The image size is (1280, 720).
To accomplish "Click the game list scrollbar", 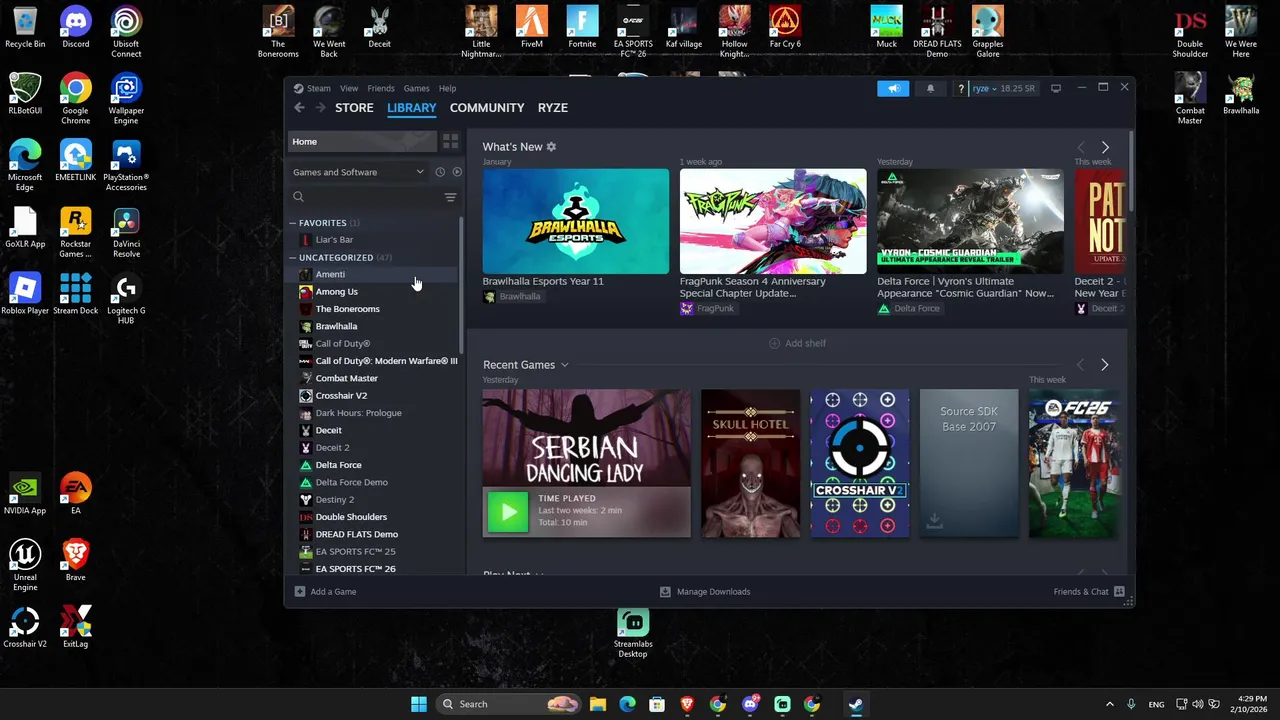I will point(461,285).
